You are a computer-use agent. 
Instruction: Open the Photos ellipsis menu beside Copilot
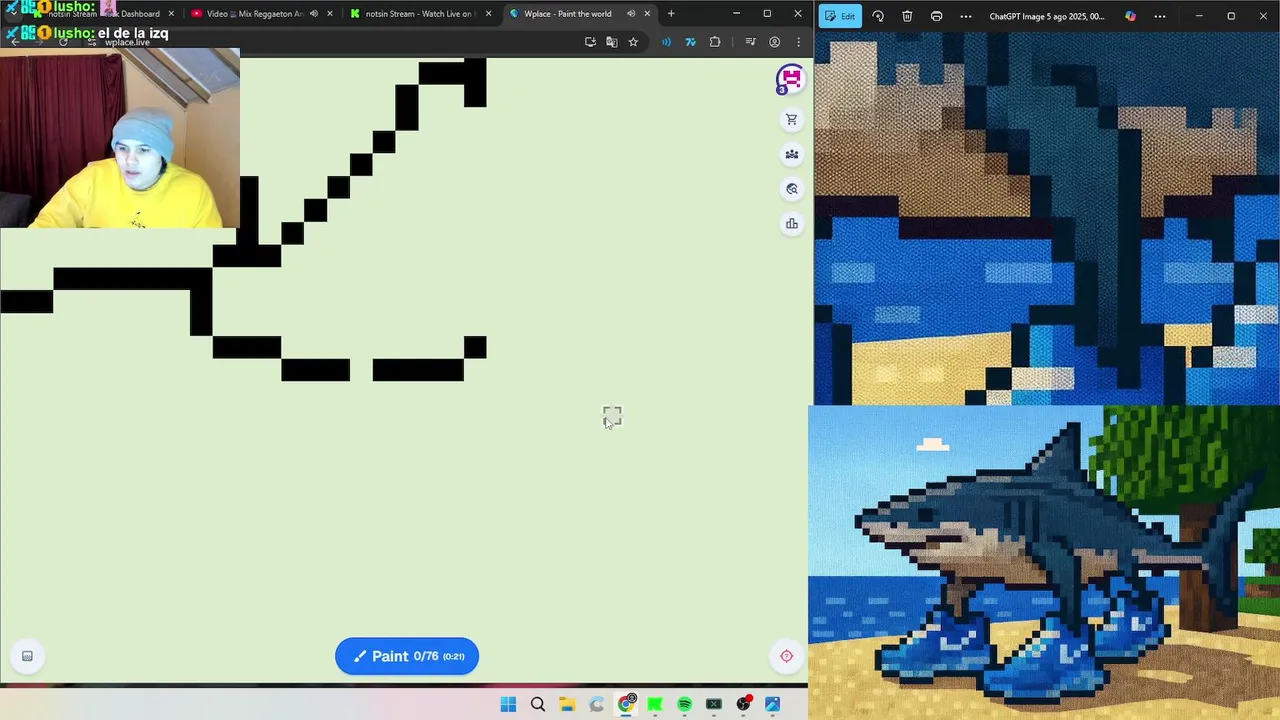coord(1160,16)
